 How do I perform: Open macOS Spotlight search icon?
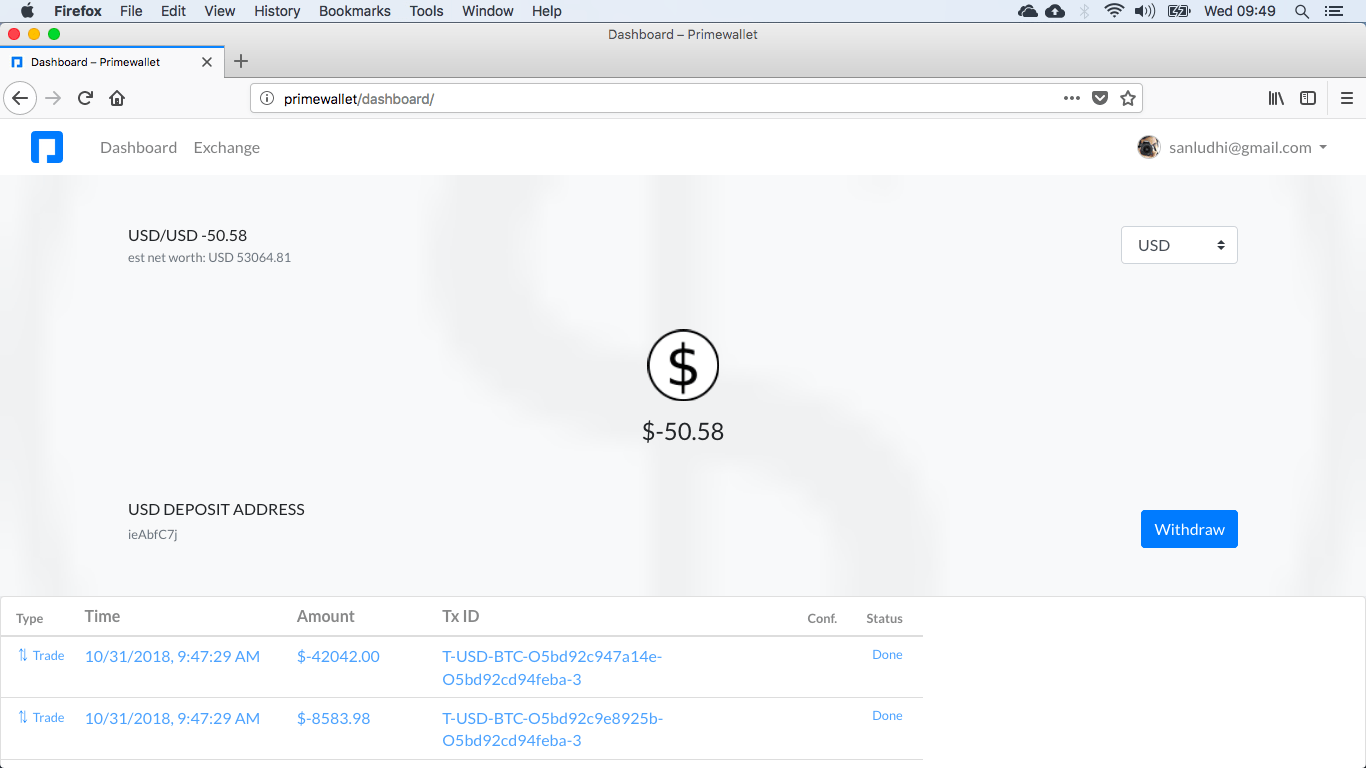(1302, 11)
